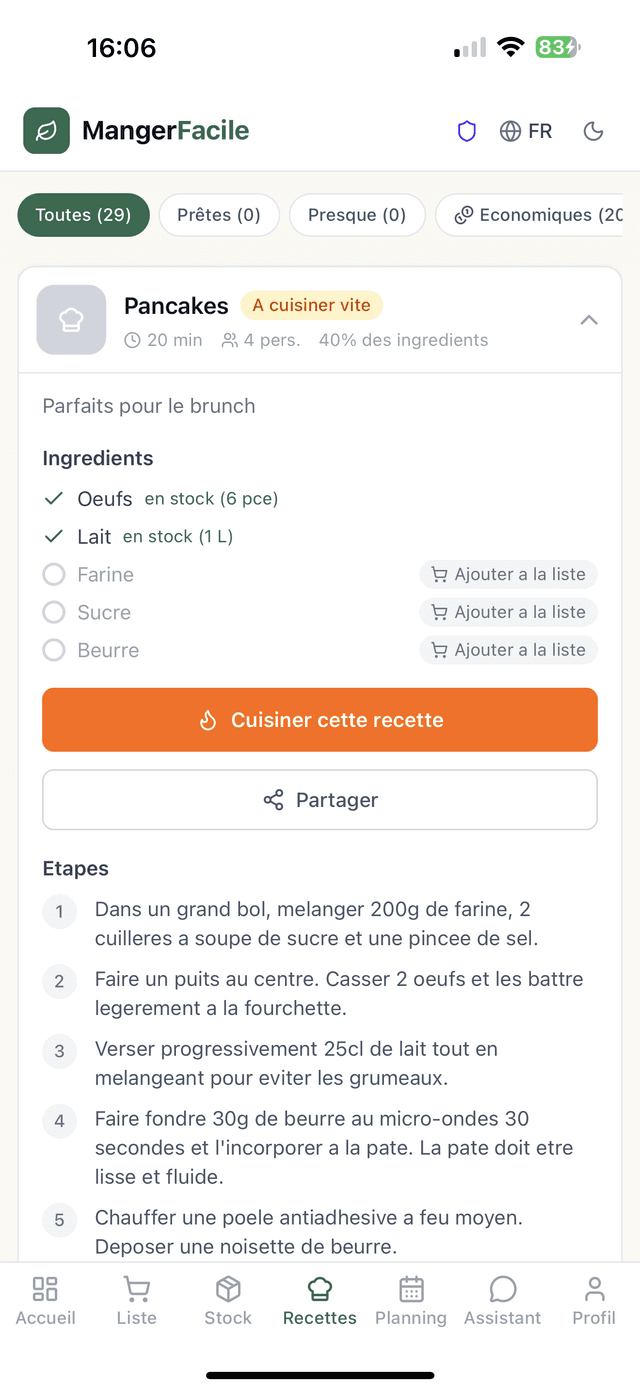Collapse the Pancakes recipe card
This screenshot has width=640, height=1391.
coord(589,320)
